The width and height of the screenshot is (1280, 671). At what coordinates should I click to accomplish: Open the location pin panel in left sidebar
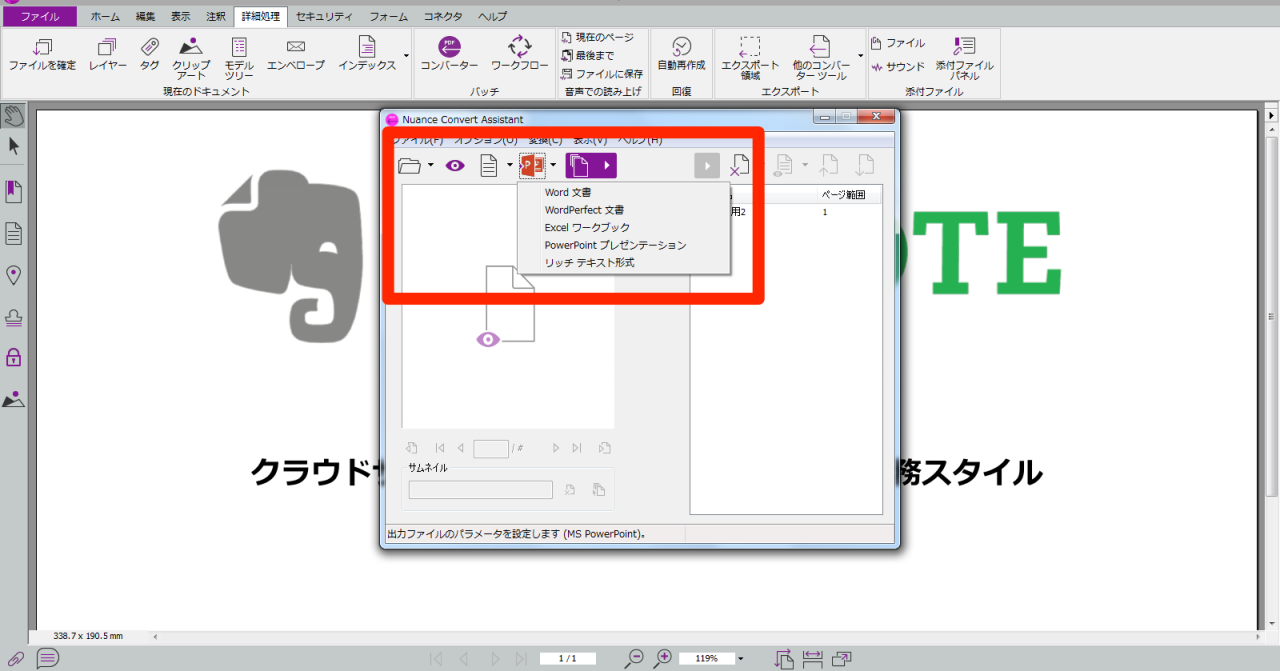click(14, 275)
